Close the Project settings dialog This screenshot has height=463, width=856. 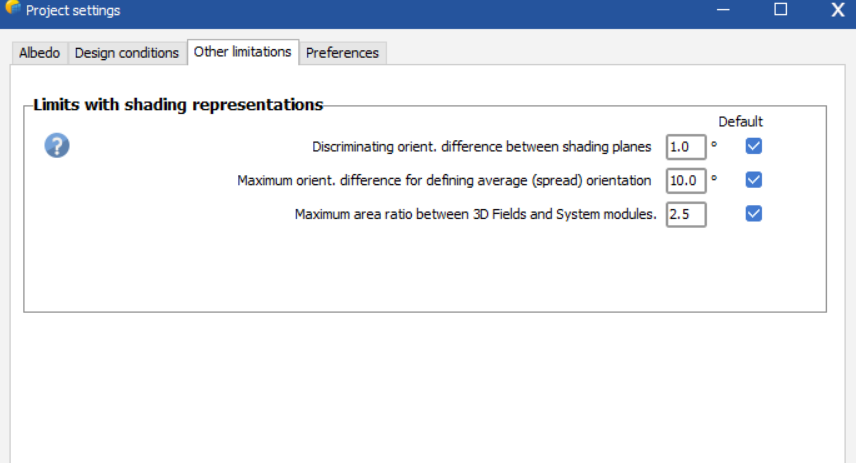pyautogui.click(x=838, y=10)
